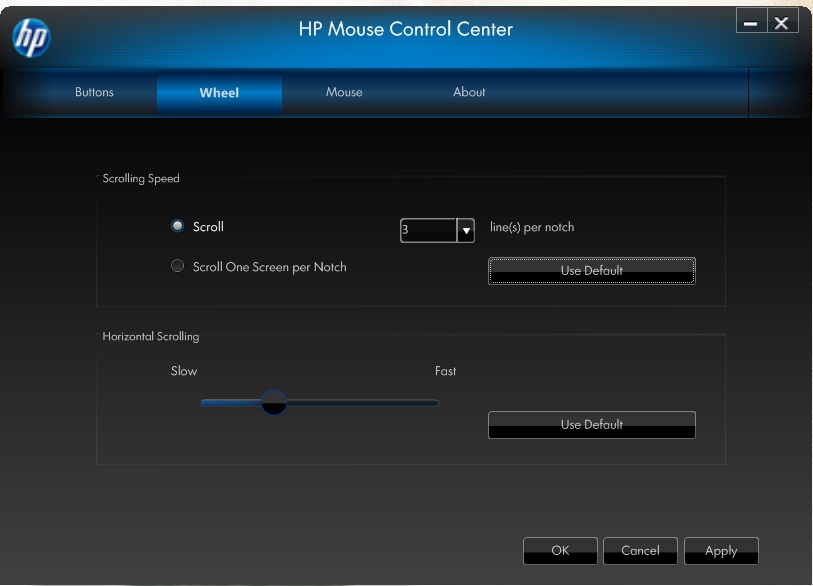Click the lines per notch field showing 3
Image resolution: width=813 pixels, height=586 pixels.
427,231
